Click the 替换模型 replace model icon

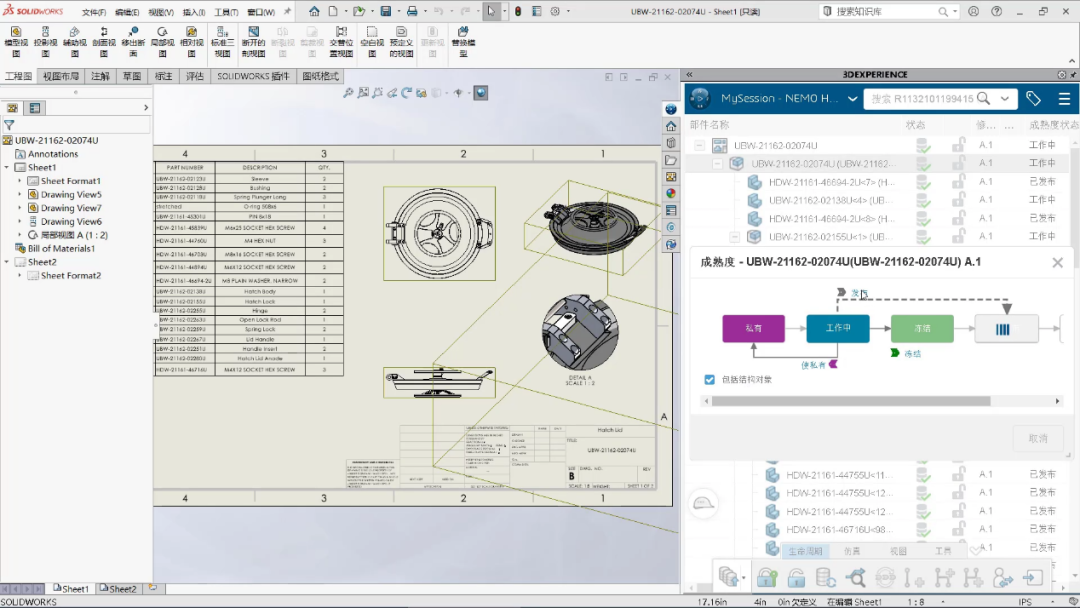coord(464,41)
